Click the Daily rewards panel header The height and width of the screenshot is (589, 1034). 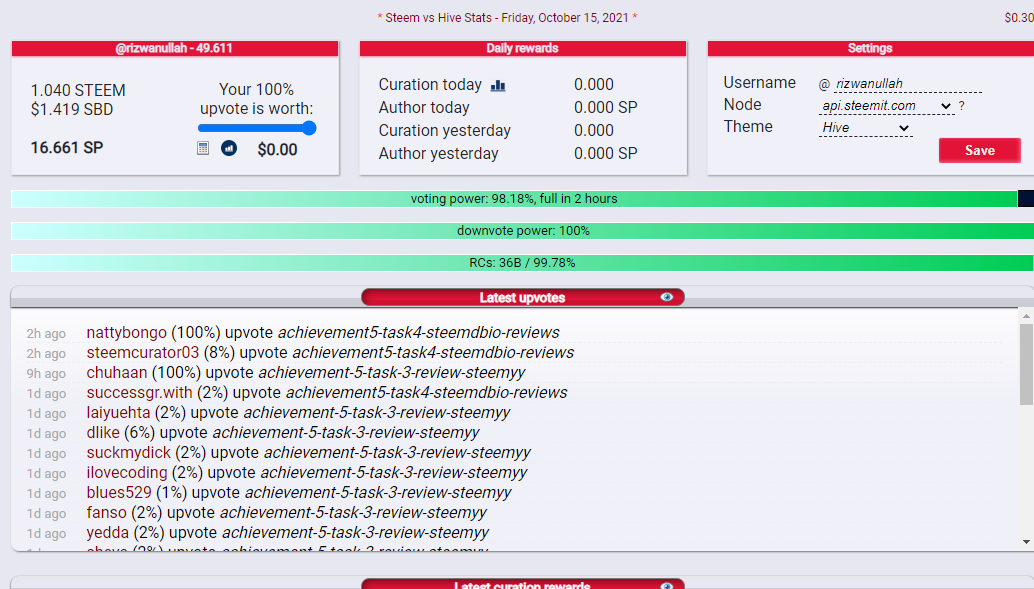point(523,48)
